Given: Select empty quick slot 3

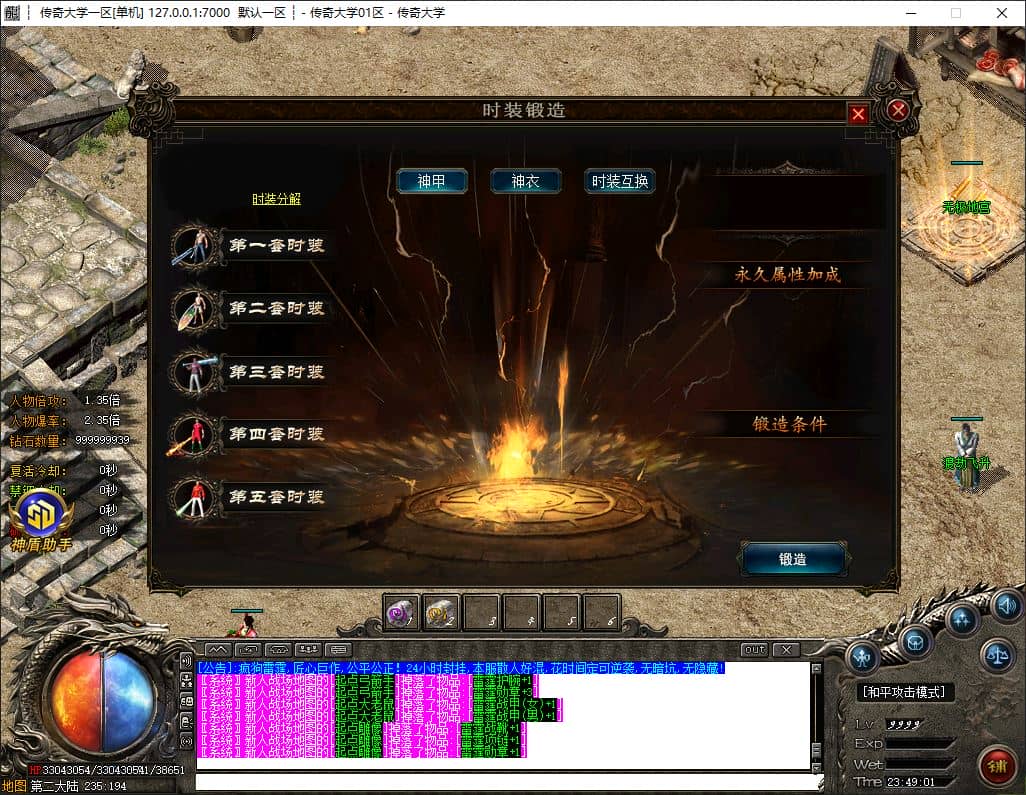Looking at the screenshot, I should pos(481,613).
